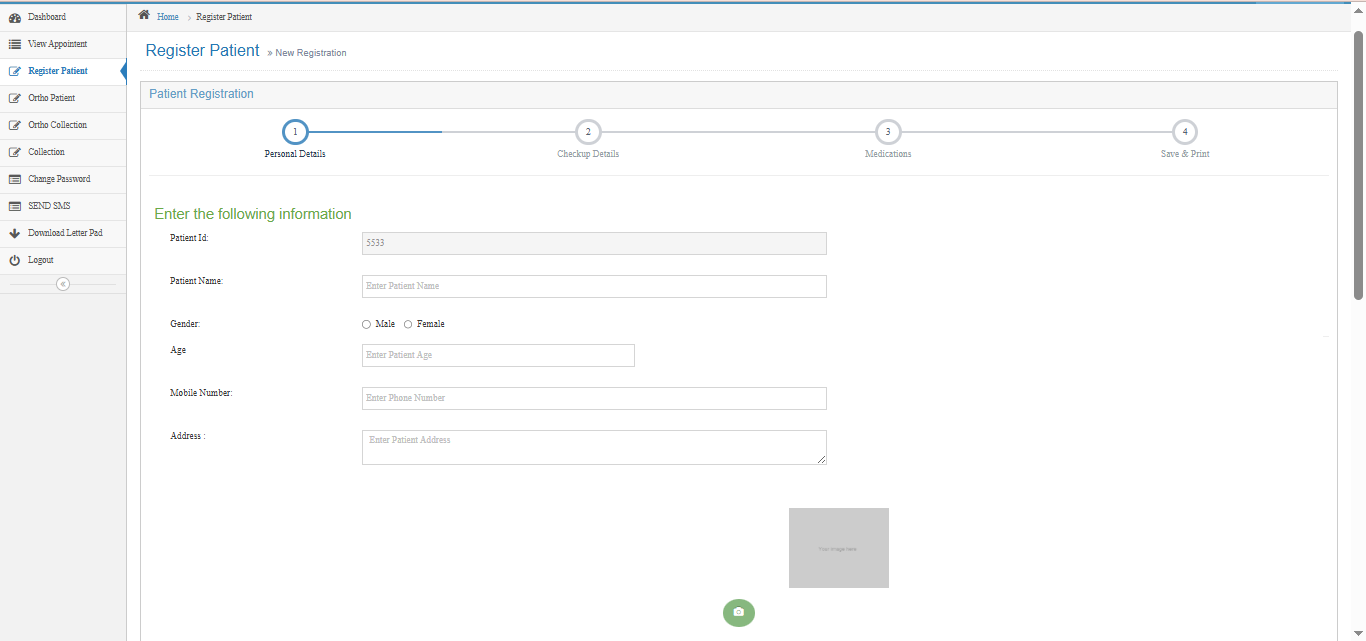Click the View Appointment list icon

point(15,45)
